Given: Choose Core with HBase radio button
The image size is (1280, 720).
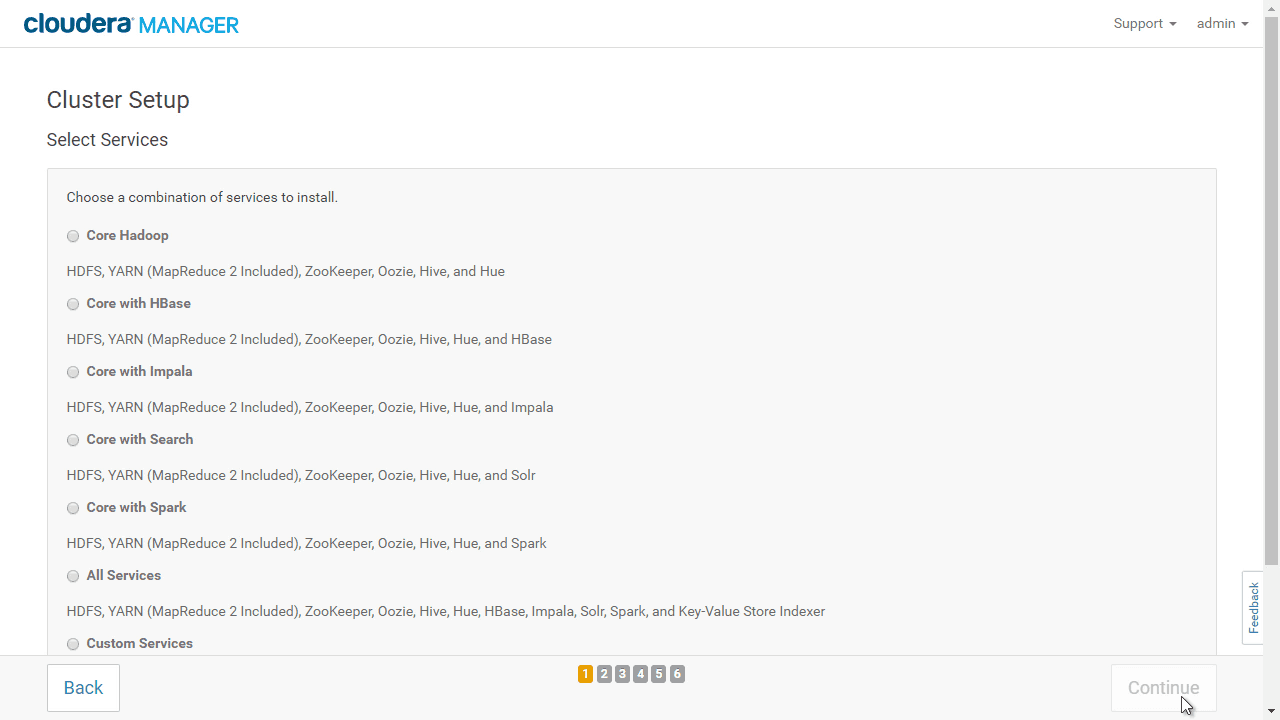Looking at the screenshot, I should coord(73,305).
